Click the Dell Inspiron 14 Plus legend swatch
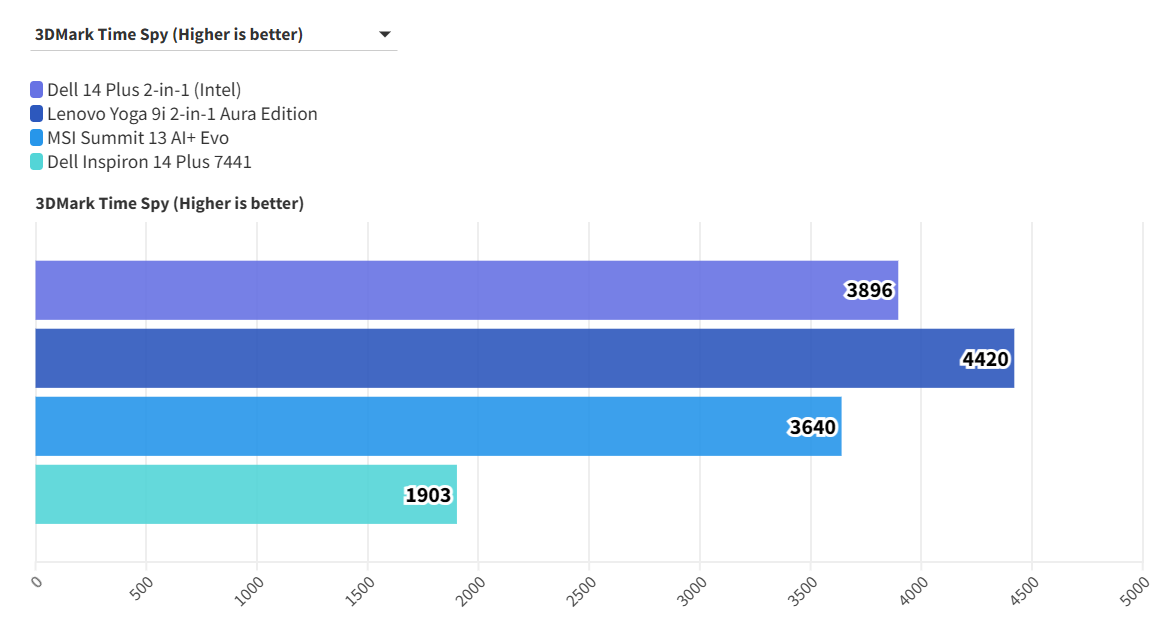 [x=37, y=162]
